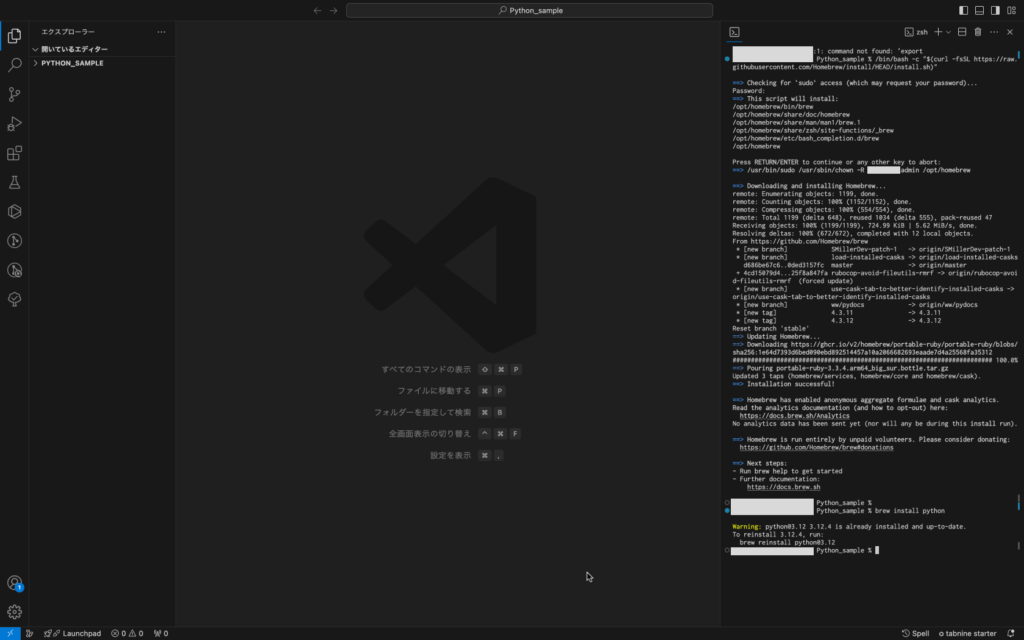The height and width of the screenshot is (640, 1024).
Task: Open the Extensions view
Action: click(x=14, y=153)
